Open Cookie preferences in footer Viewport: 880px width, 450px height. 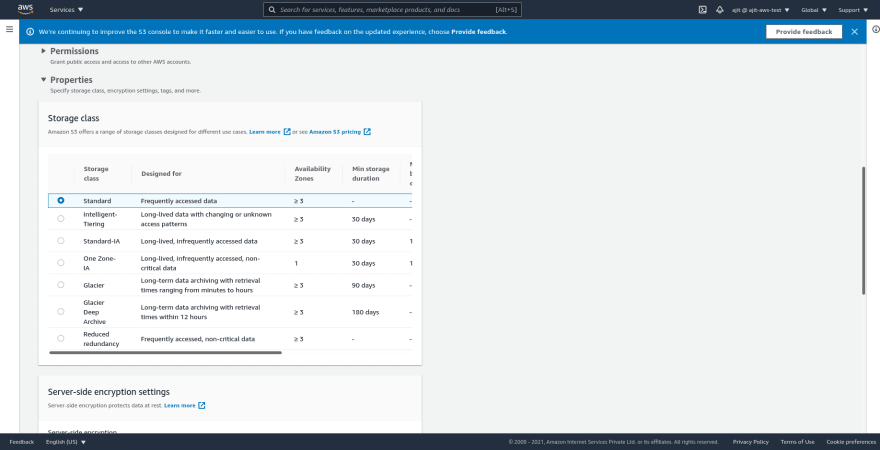point(851,442)
